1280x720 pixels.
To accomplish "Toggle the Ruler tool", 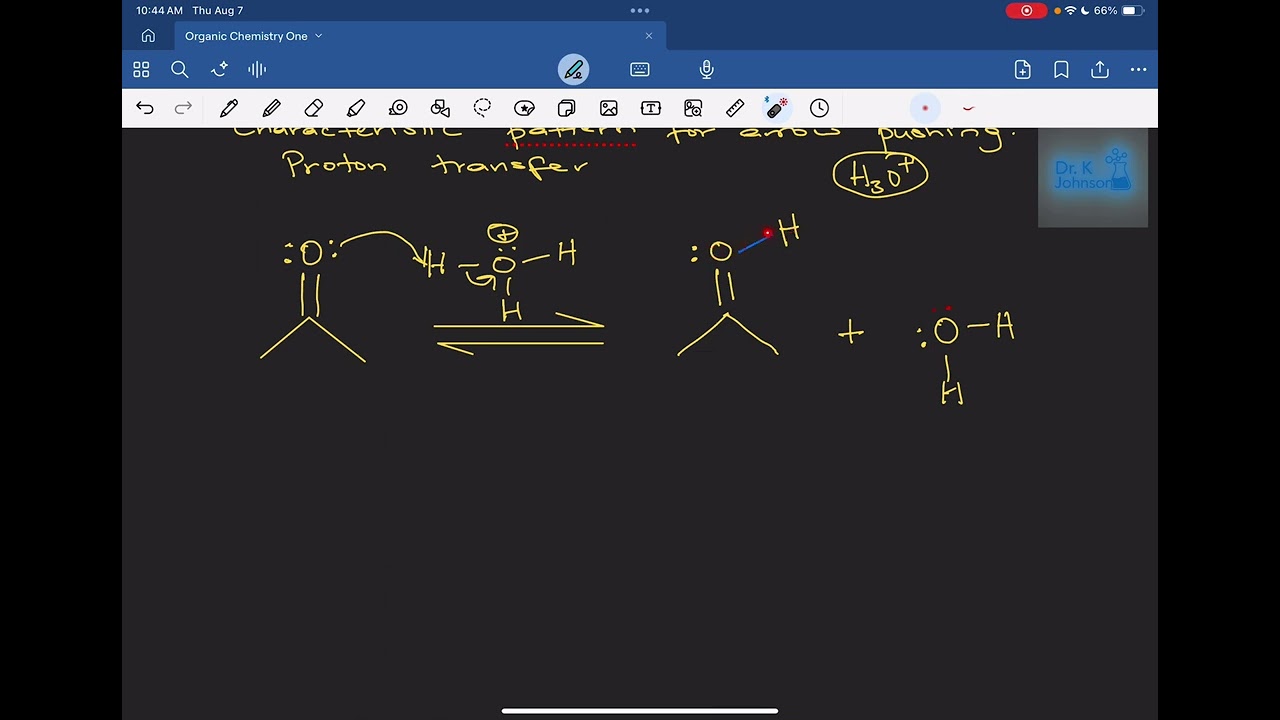I will pyautogui.click(x=735, y=108).
